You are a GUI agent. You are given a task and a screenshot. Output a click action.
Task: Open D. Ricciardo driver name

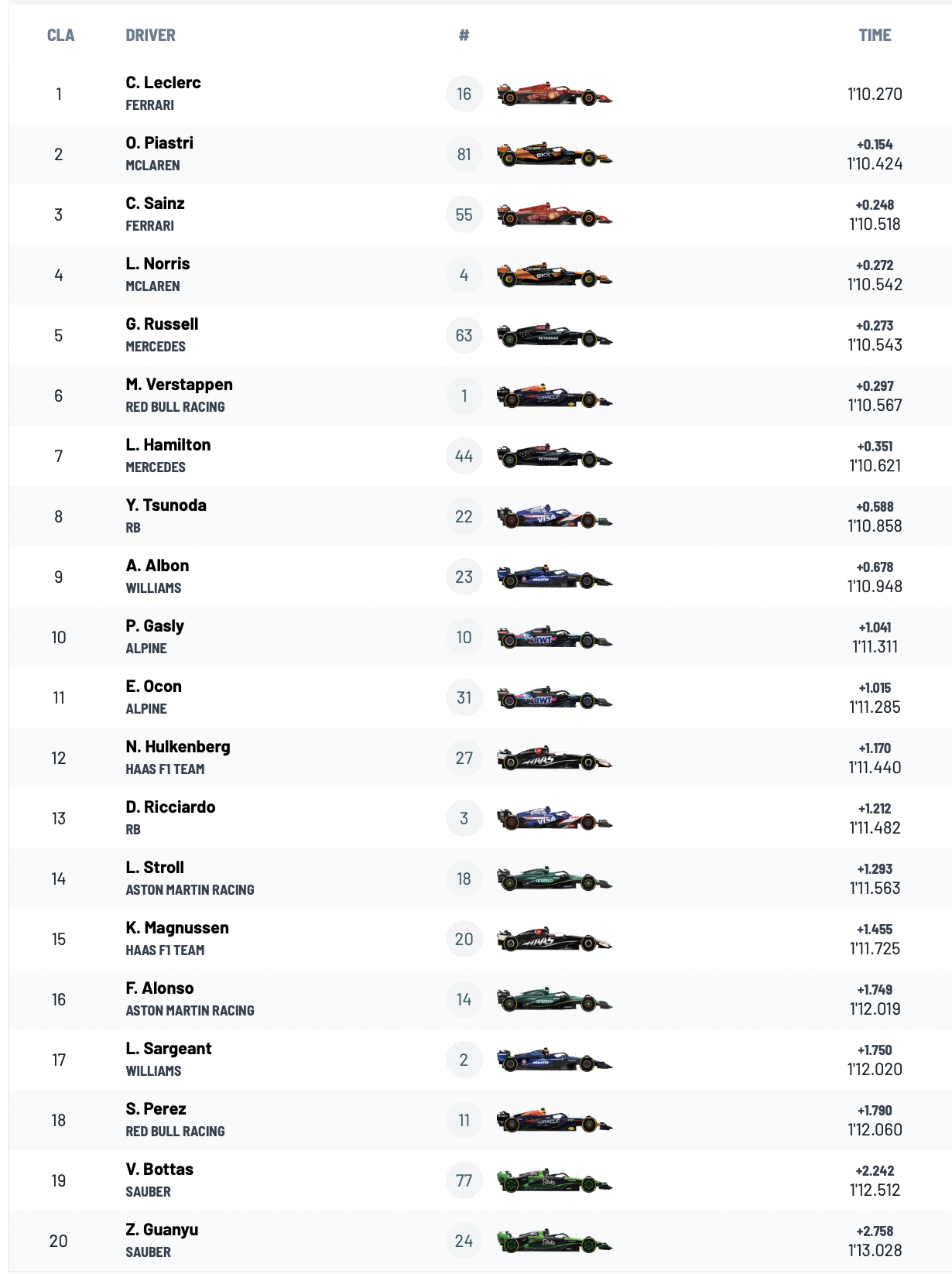coord(170,807)
